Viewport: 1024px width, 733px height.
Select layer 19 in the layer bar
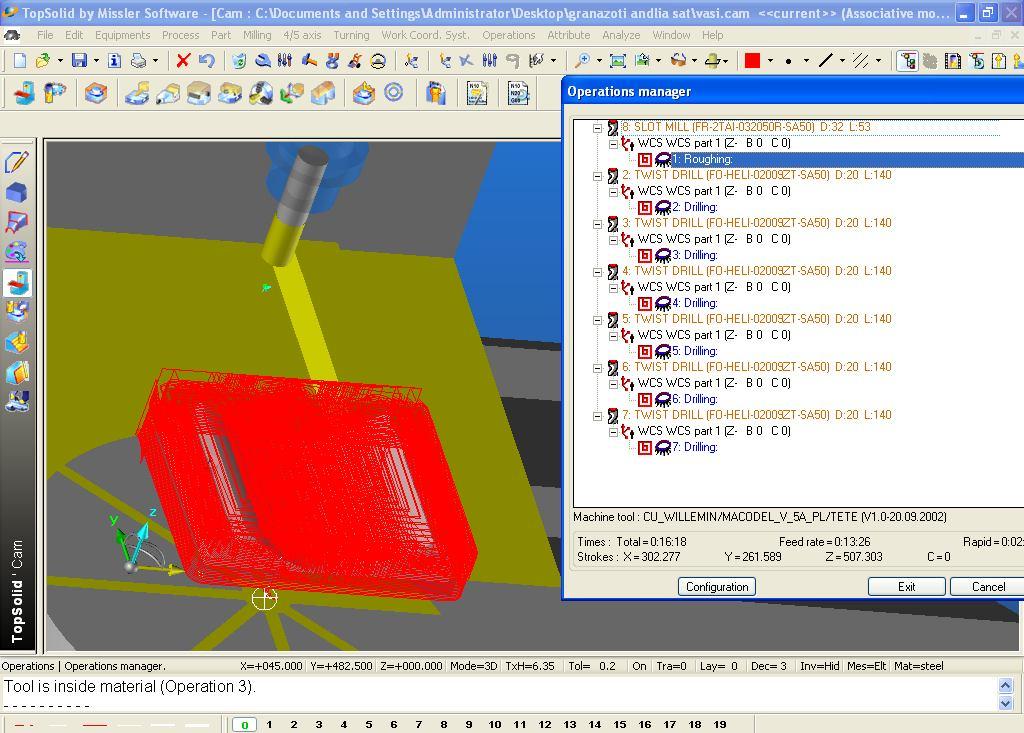720,725
